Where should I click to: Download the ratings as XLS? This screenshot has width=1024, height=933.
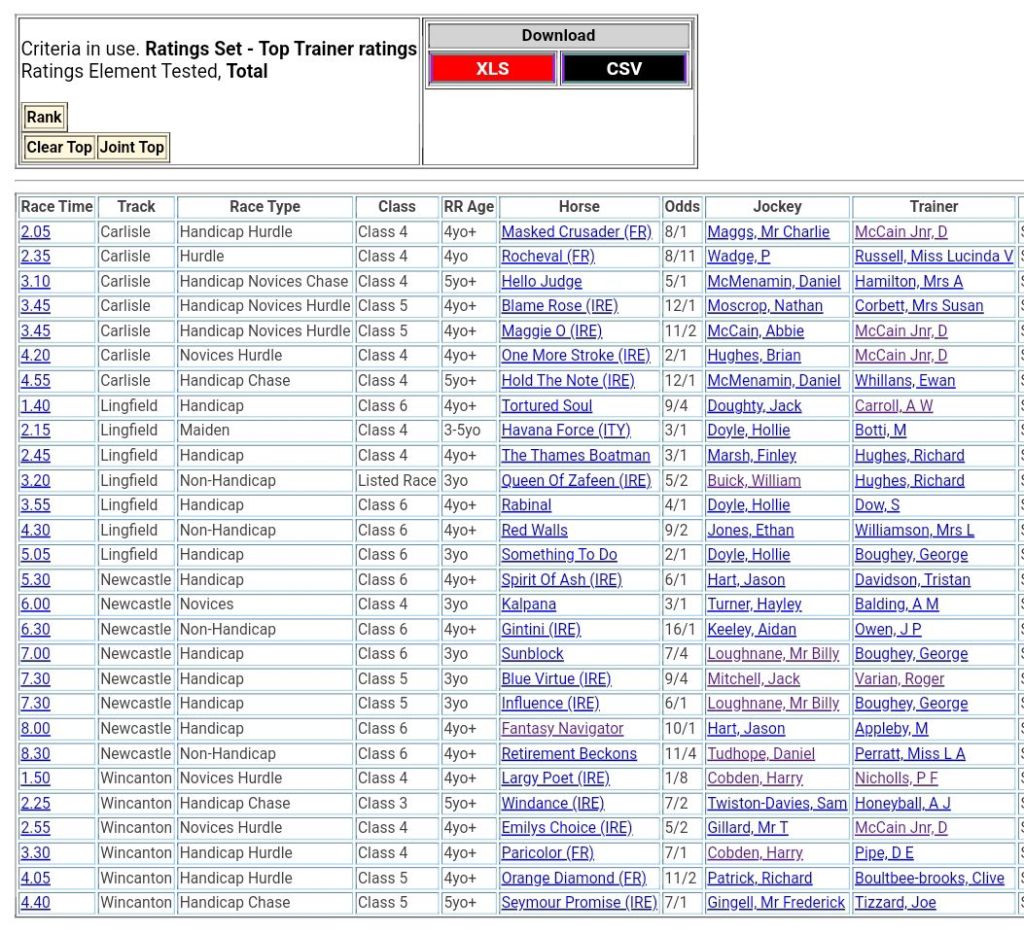(x=491, y=69)
